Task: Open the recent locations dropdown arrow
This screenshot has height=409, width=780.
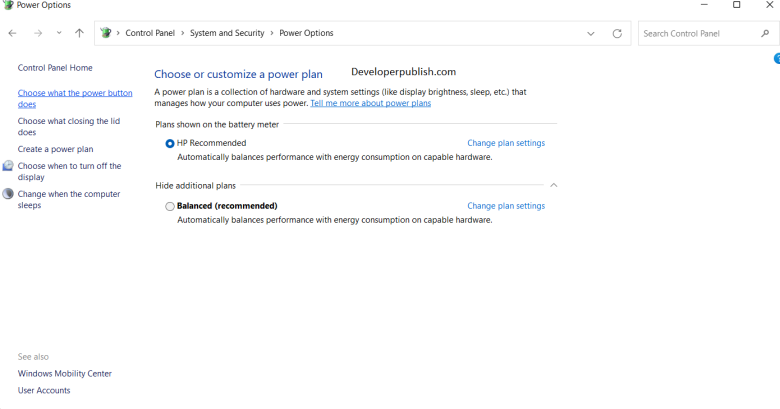Action: click(x=59, y=33)
